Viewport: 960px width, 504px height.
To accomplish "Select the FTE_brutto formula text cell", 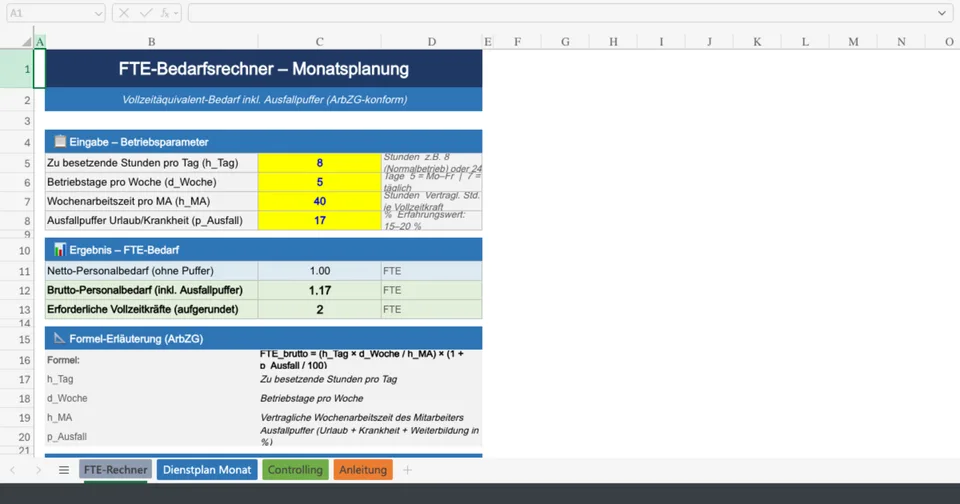I will coord(370,360).
